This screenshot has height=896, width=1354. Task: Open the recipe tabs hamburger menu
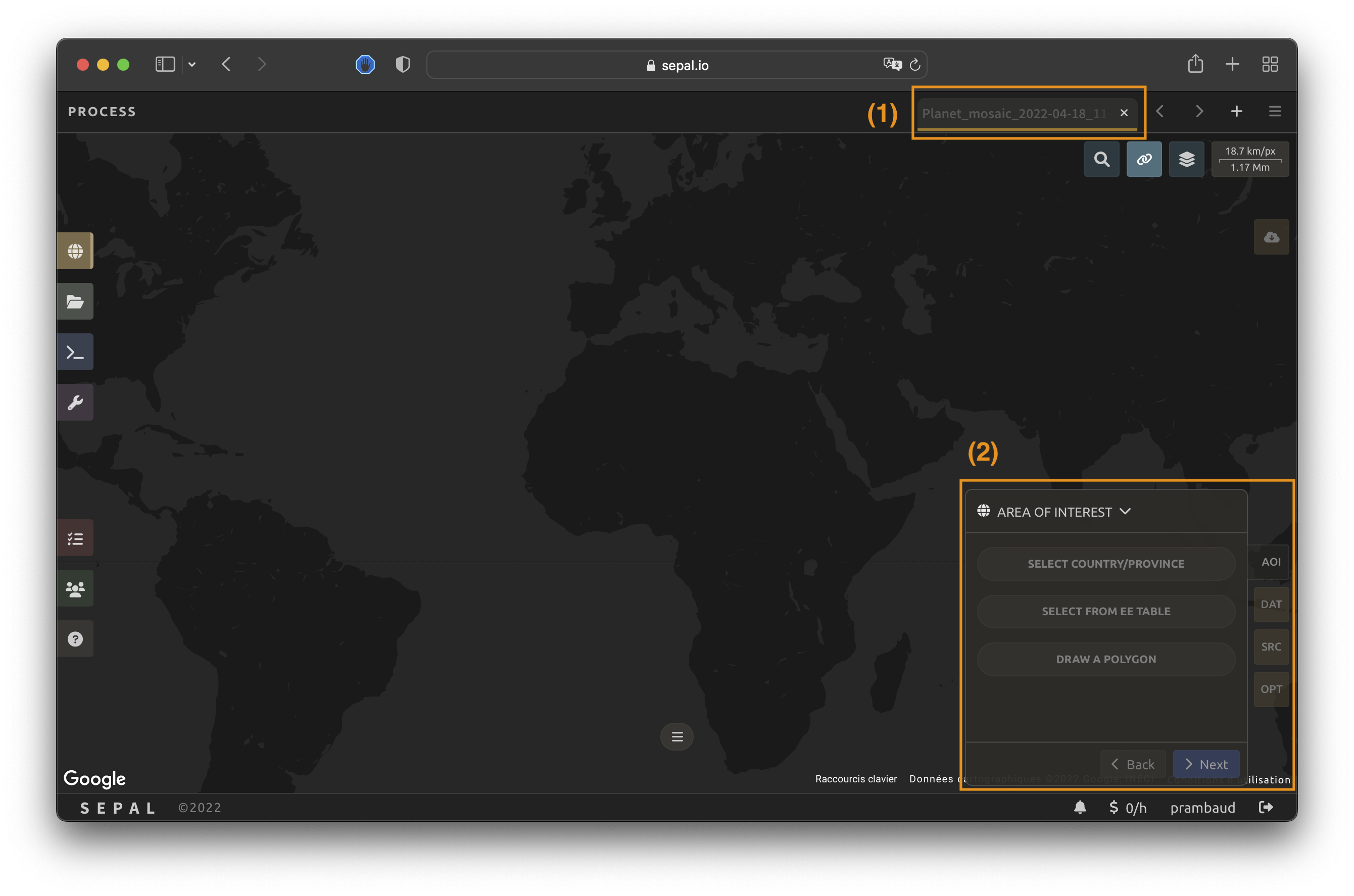pos(1275,112)
